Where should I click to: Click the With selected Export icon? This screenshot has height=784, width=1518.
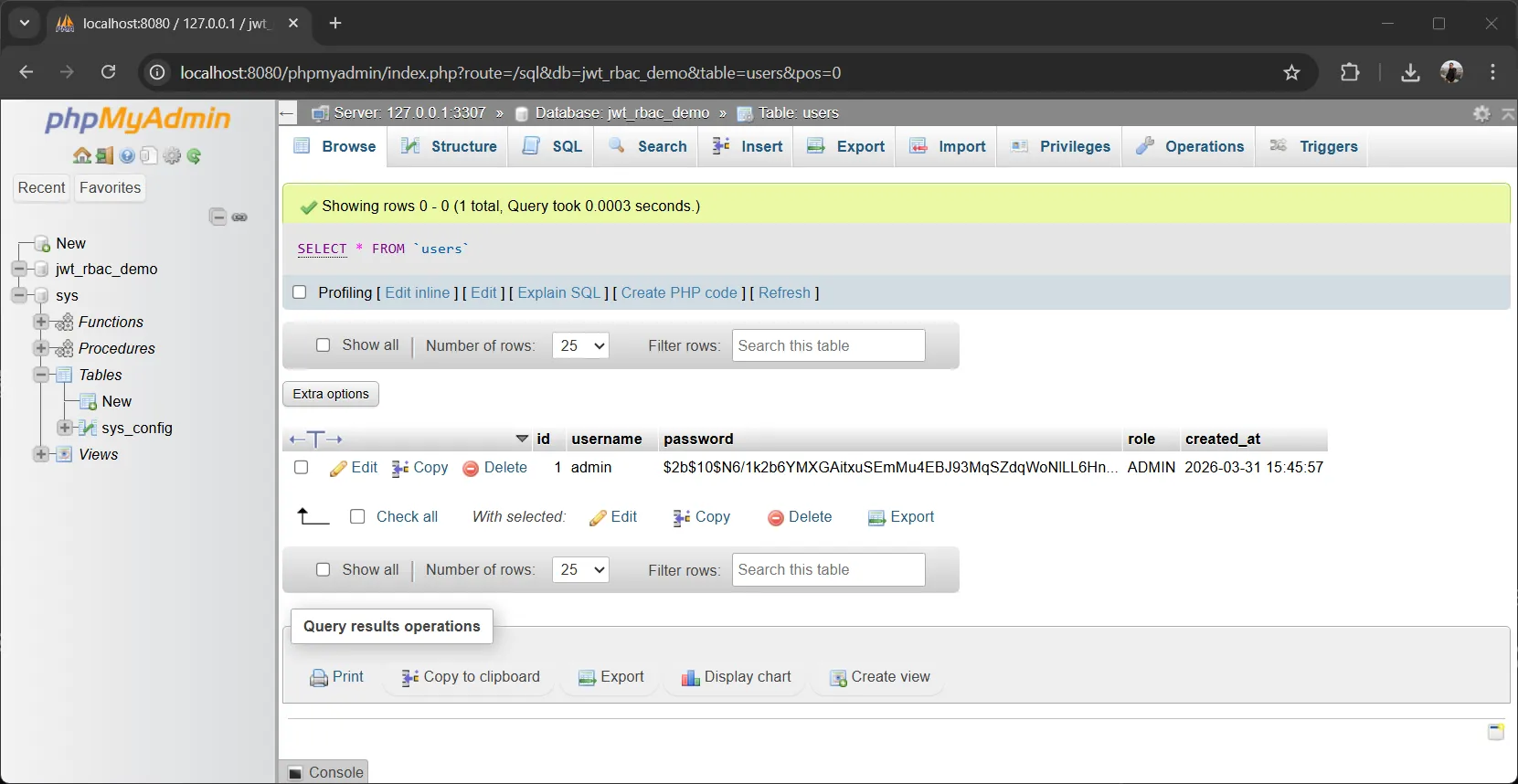coord(876,518)
